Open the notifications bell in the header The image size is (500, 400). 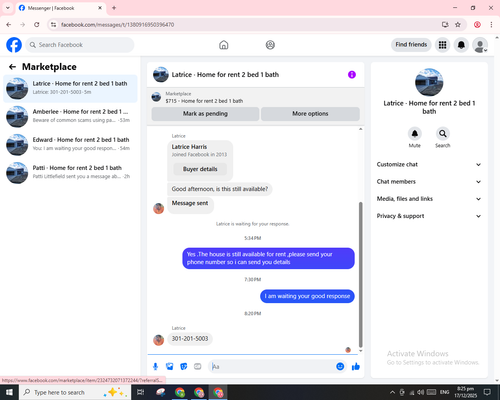click(x=461, y=45)
